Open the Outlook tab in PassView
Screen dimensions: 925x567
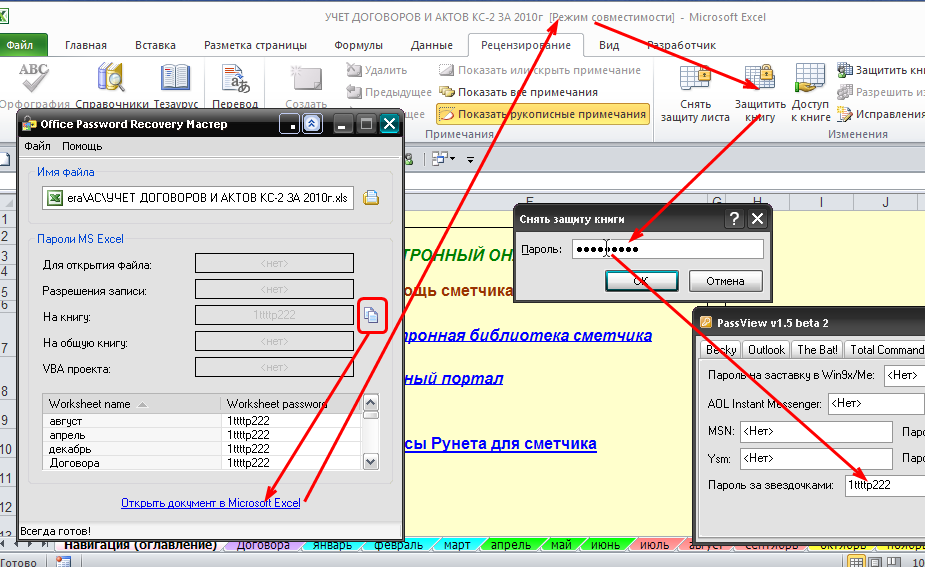point(766,349)
